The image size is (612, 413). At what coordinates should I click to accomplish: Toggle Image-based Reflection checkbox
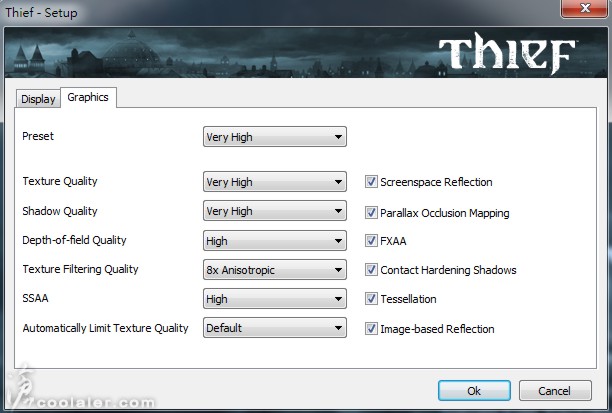(371, 329)
